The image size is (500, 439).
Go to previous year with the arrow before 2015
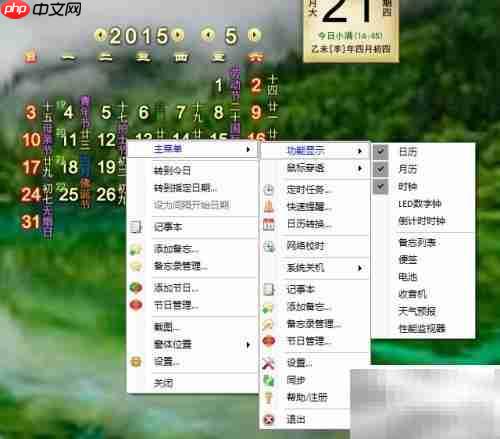(x=100, y=35)
